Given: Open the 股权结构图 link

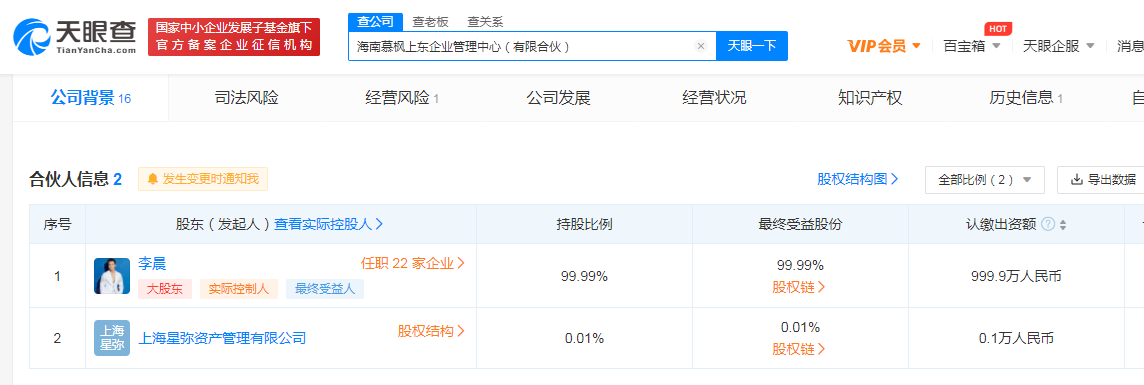Looking at the screenshot, I should pos(858,179).
